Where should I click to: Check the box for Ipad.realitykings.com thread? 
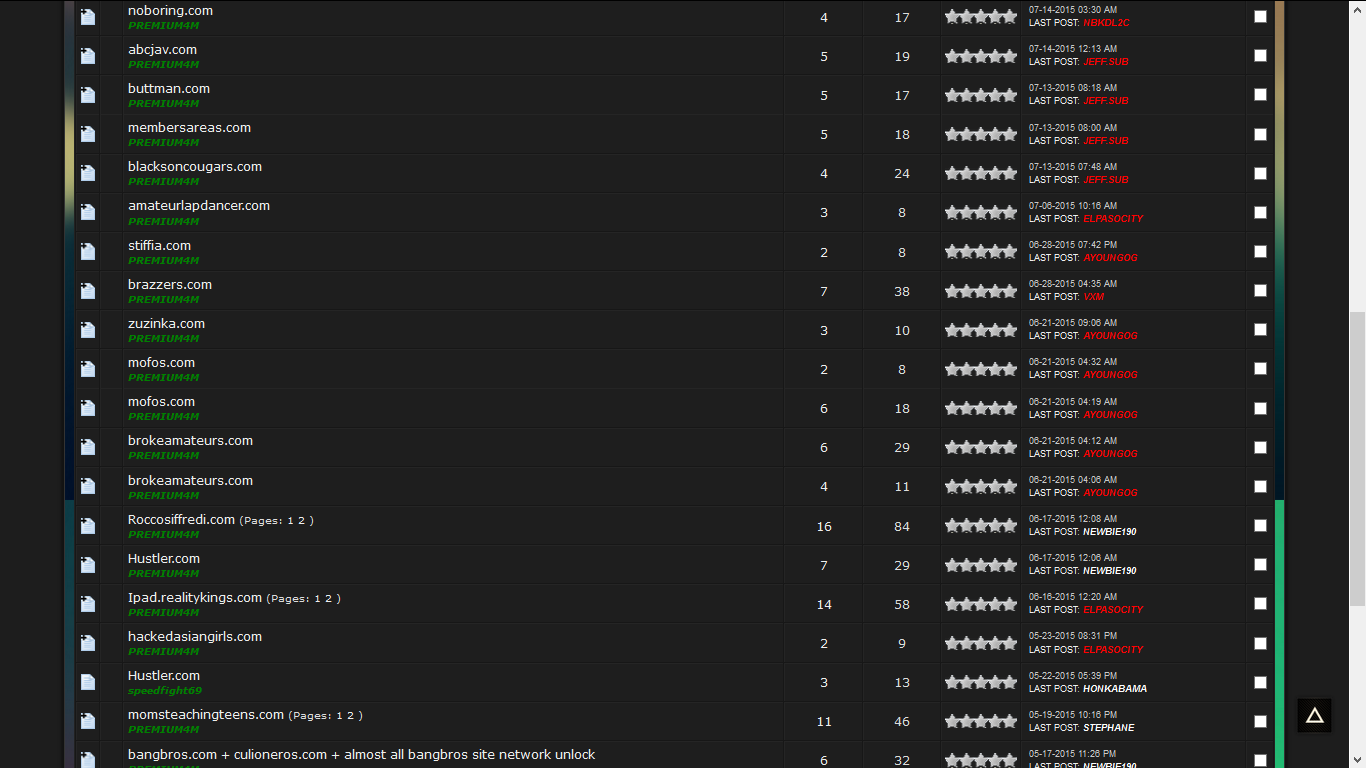coord(1260,604)
